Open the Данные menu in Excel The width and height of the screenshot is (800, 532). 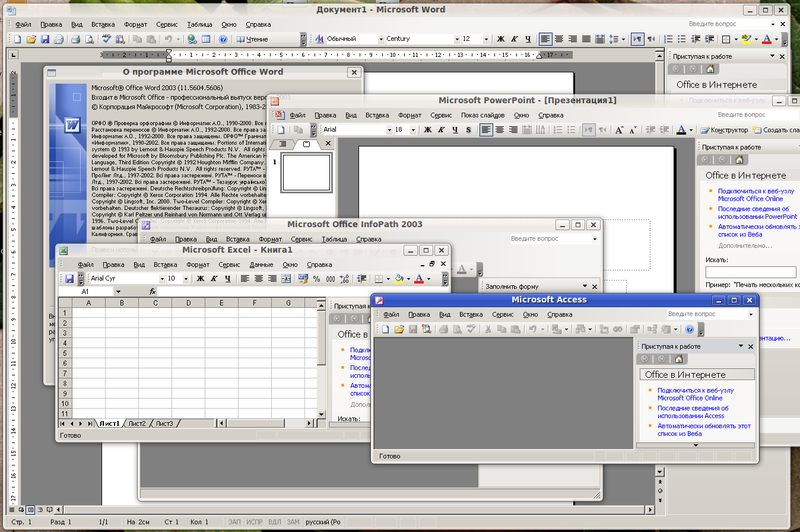pyautogui.click(x=261, y=265)
